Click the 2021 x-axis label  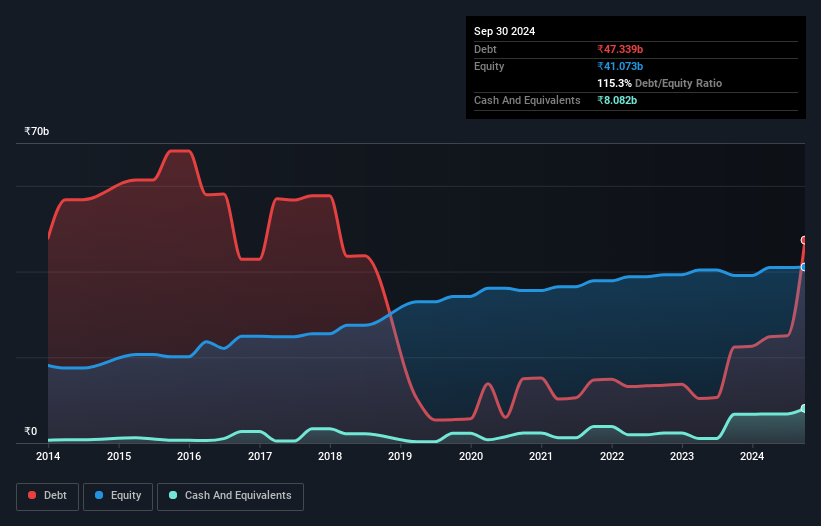coord(541,456)
